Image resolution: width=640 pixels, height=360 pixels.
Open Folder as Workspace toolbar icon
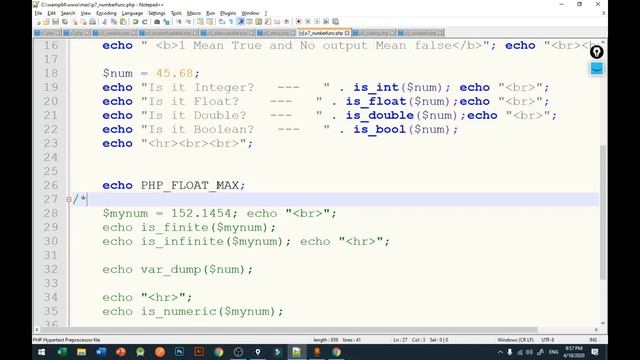(277, 21)
